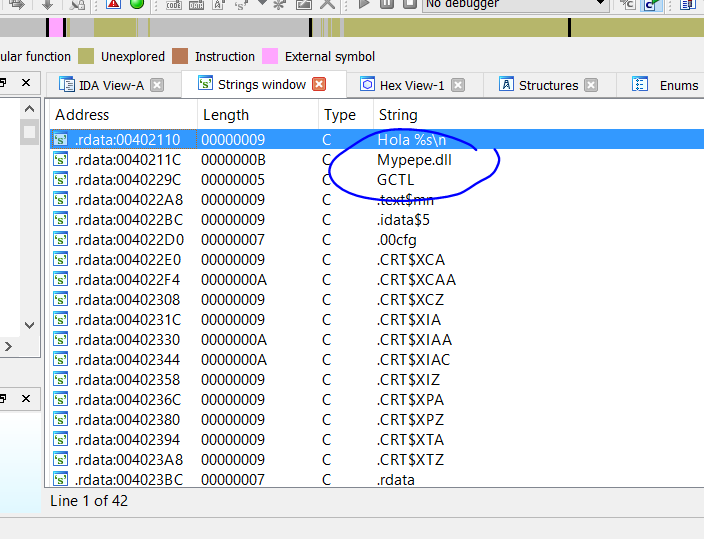Click string icon of .rdata row

click(62, 480)
